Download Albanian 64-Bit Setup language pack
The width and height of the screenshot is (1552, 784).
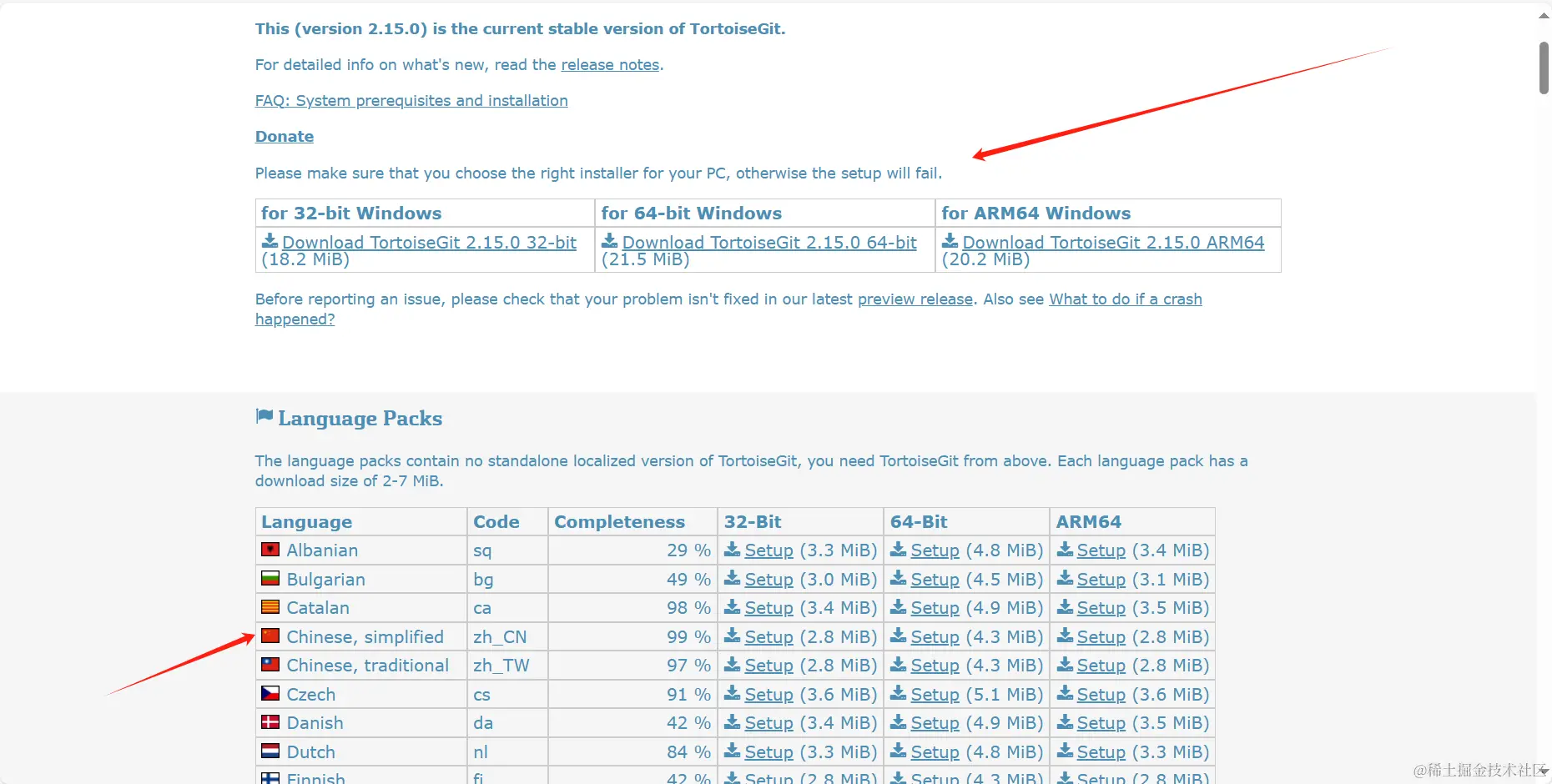pyautogui.click(x=935, y=550)
